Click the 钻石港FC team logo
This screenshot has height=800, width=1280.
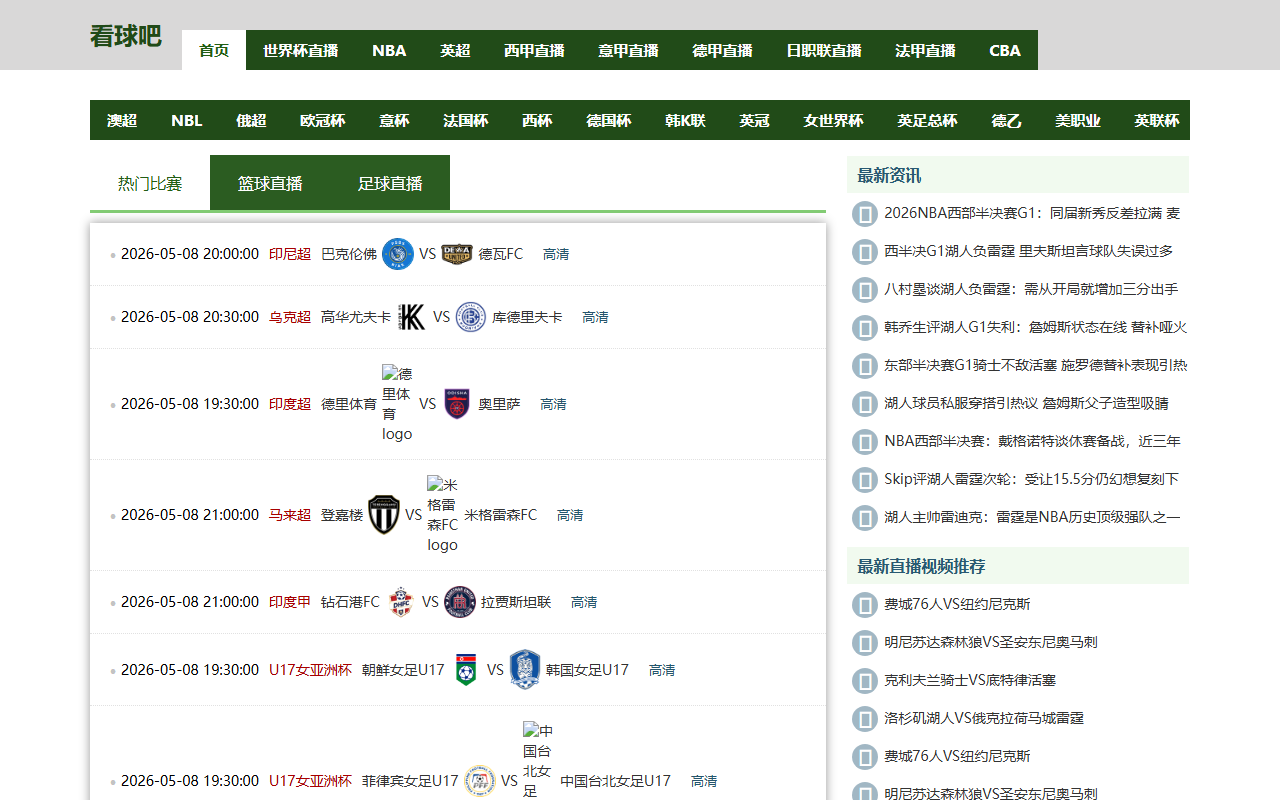pyautogui.click(x=400, y=602)
